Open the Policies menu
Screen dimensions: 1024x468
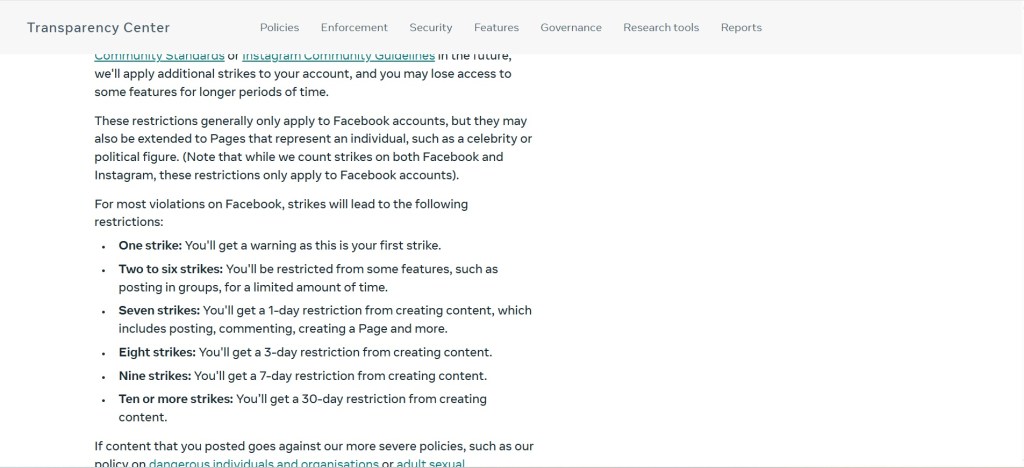pyautogui.click(x=279, y=28)
